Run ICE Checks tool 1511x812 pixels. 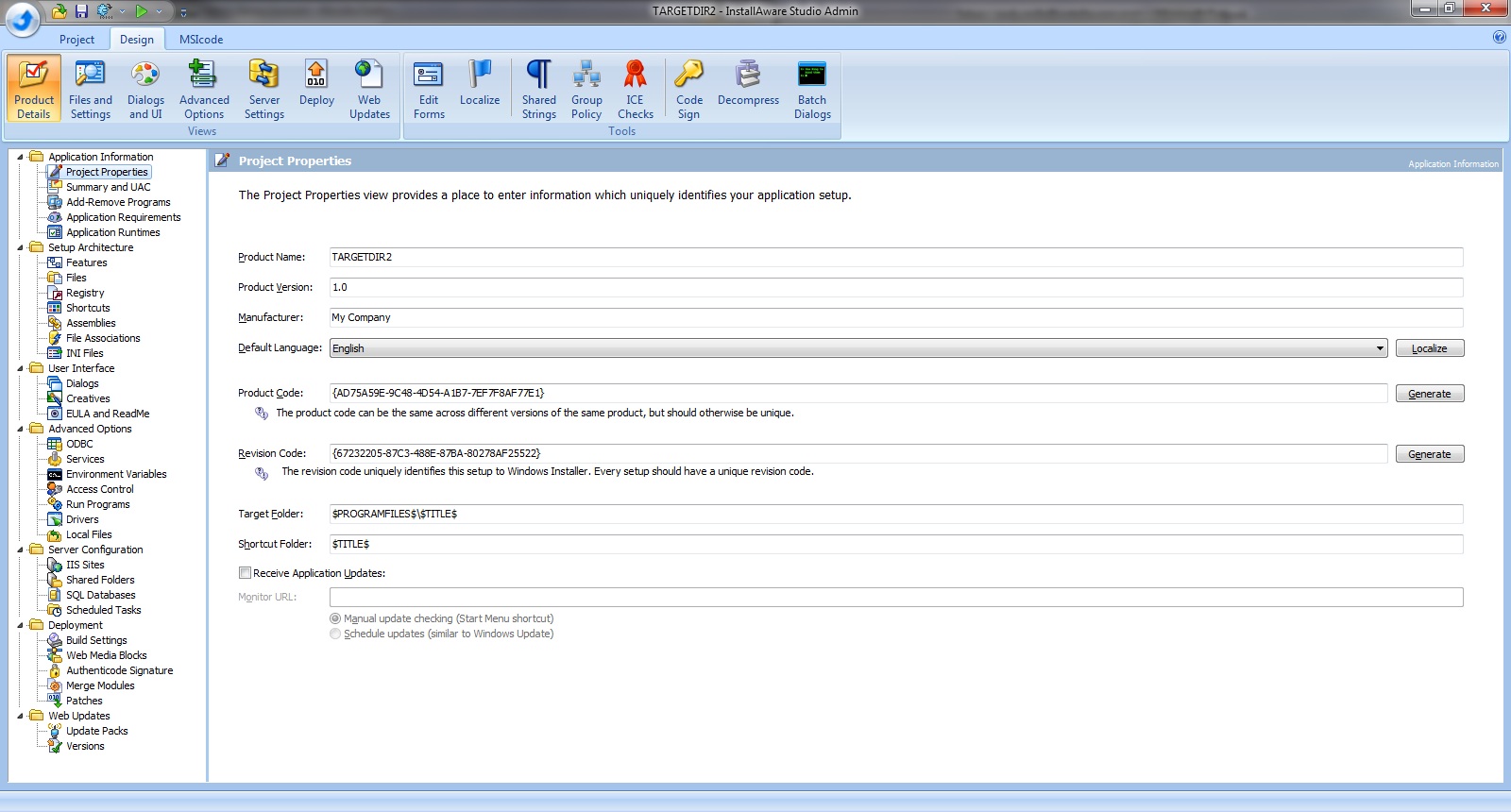(x=635, y=89)
